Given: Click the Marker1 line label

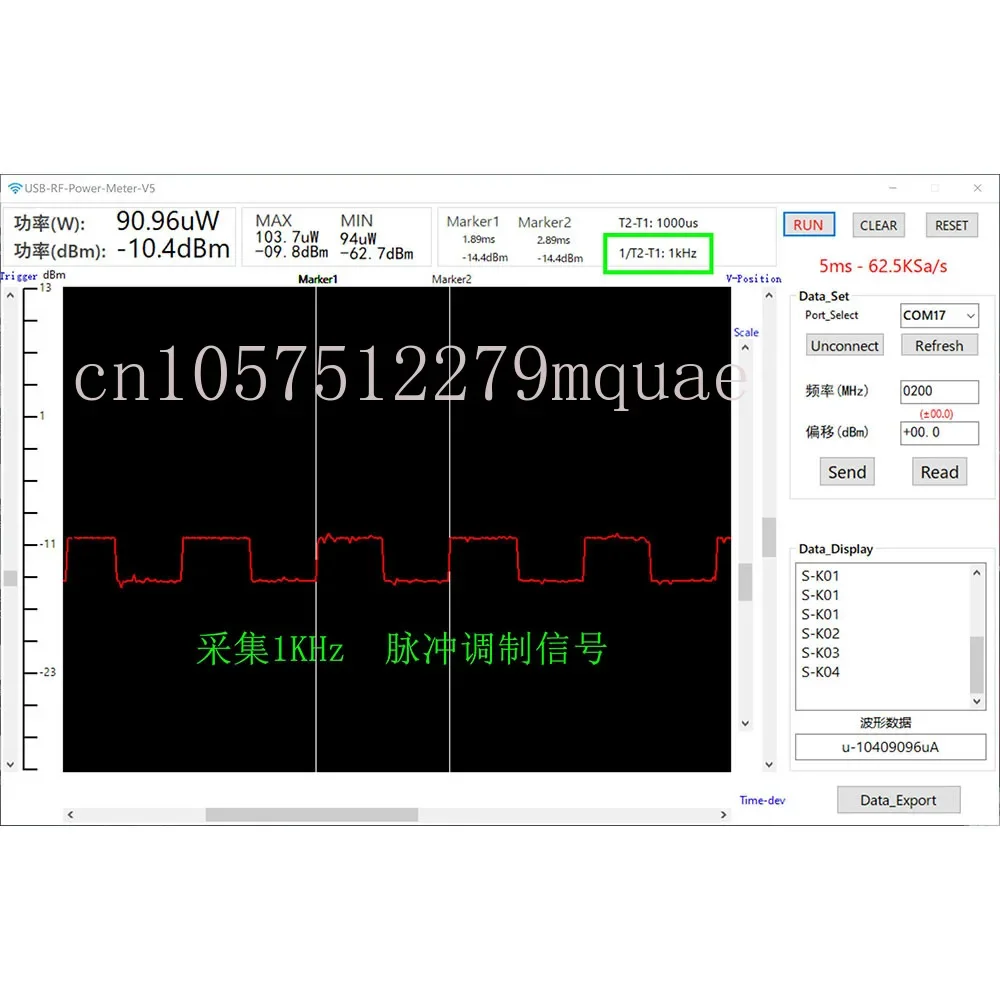Looking at the screenshot, I should tap(318, 279).
